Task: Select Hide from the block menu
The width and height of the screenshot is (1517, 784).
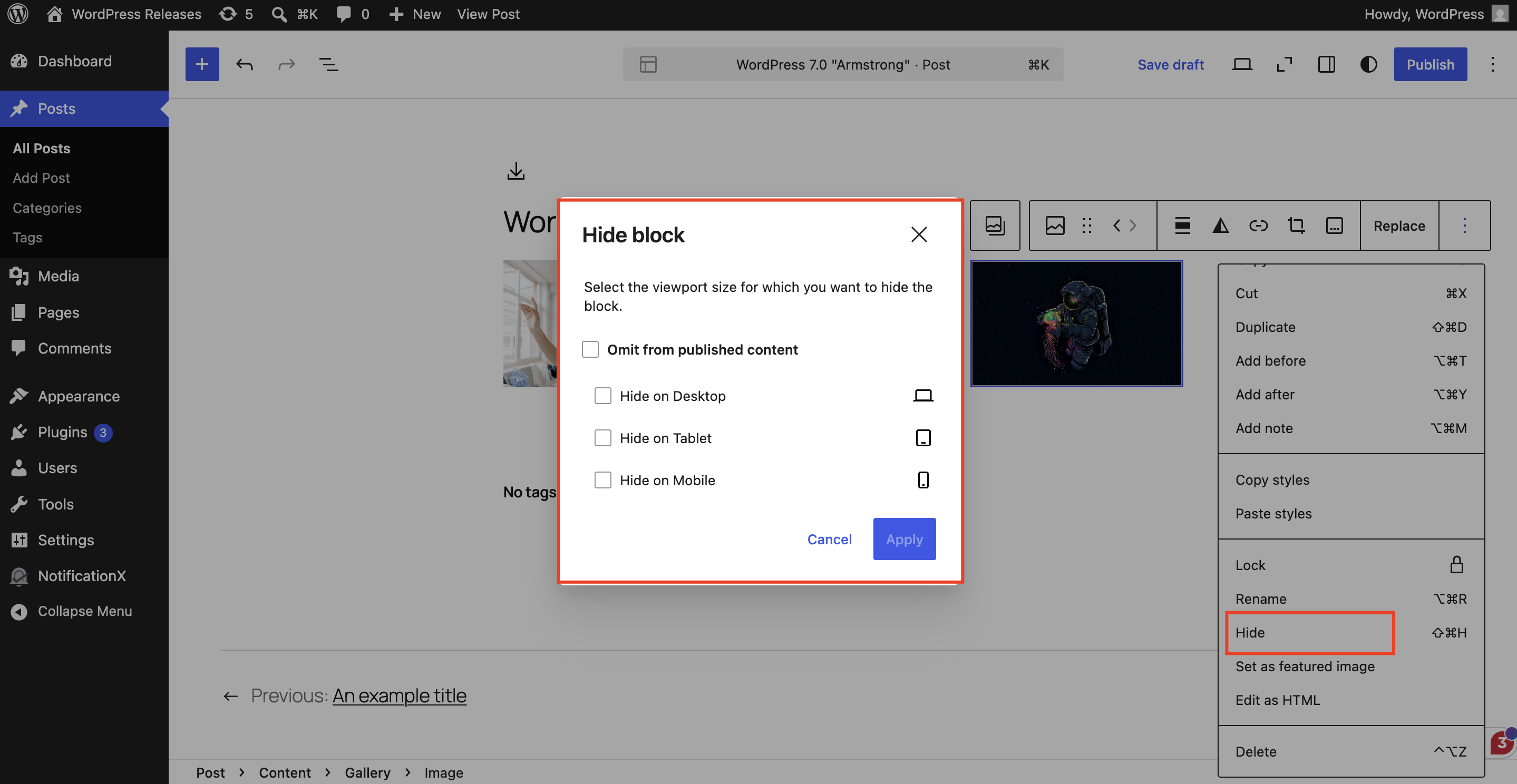Action: 1351,633
